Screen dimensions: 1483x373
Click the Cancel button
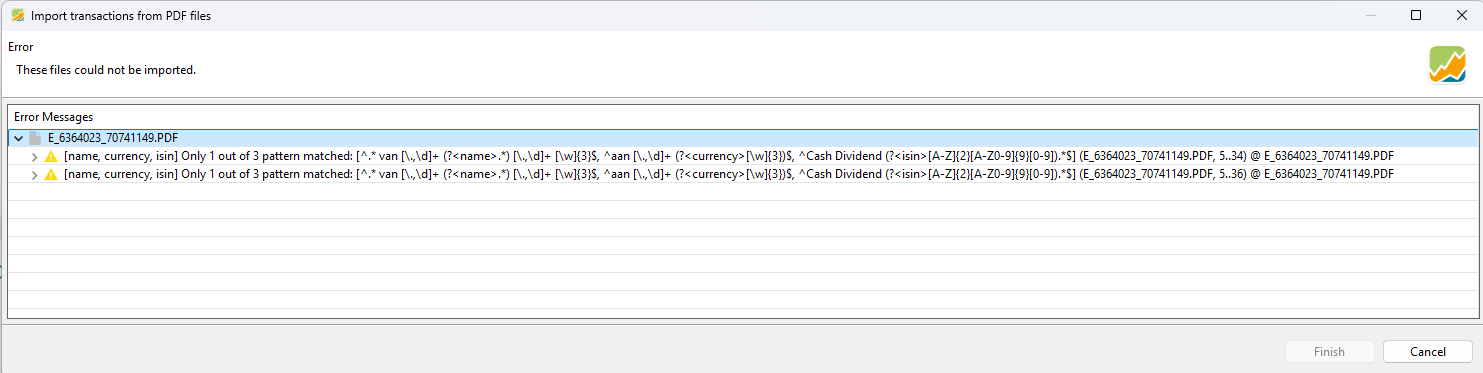click(x=1427, y=352)
